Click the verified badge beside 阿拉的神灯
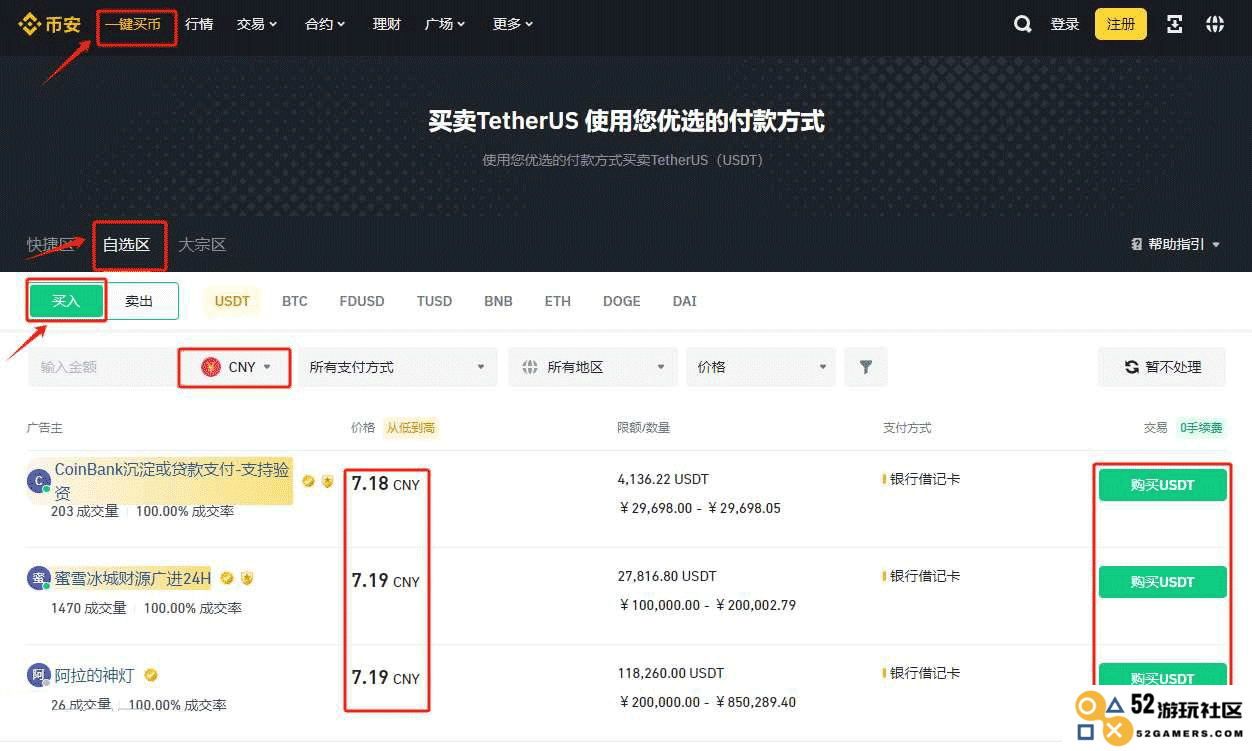This screenshot has height=751, width=1252. [x=151, y=676]
